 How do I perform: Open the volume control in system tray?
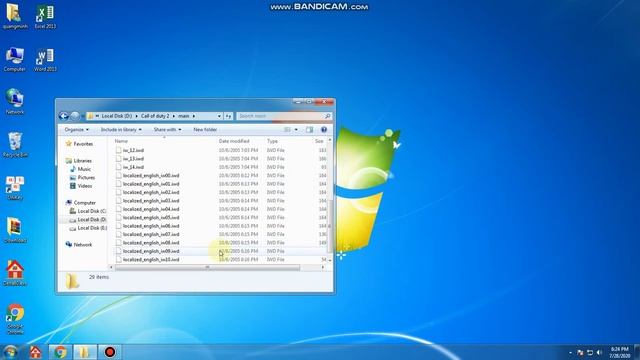point(599,353)
